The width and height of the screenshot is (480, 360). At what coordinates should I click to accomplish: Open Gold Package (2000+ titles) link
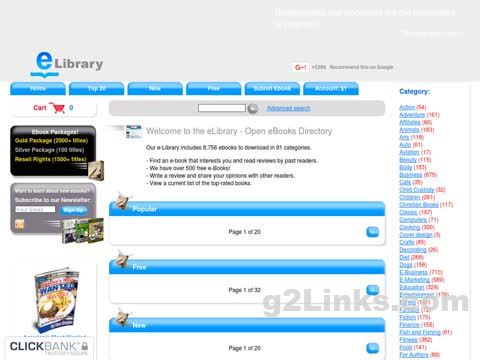pos(51,141)
